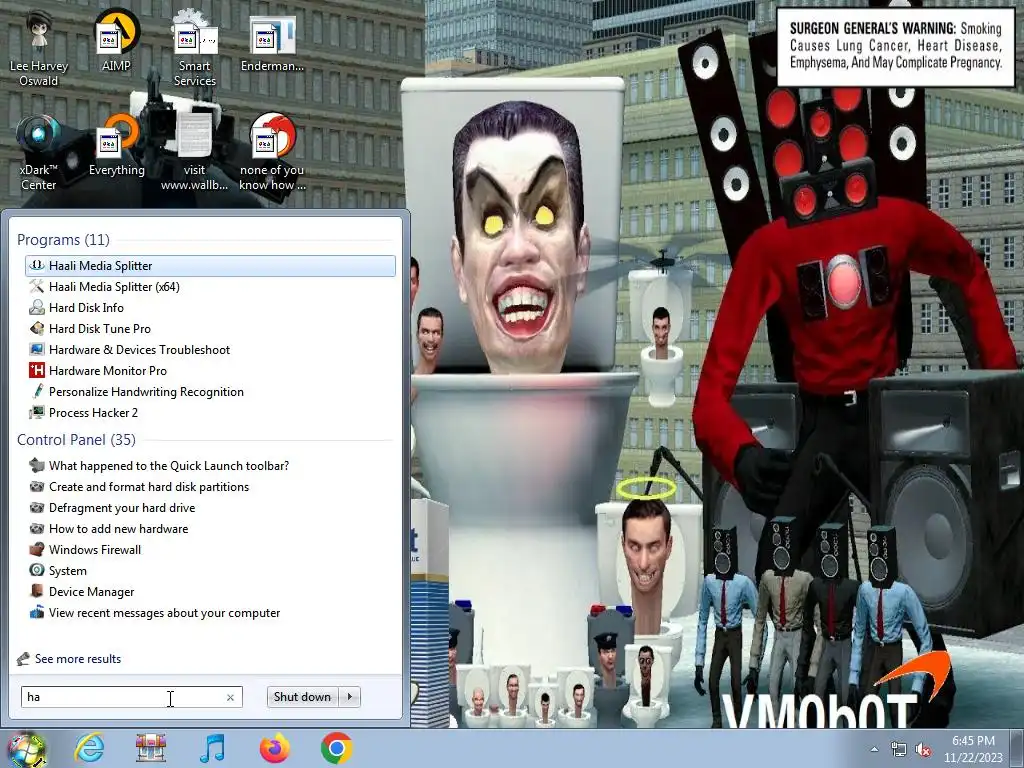
Task: Open Device Manager from results
Action: point(210,592)
